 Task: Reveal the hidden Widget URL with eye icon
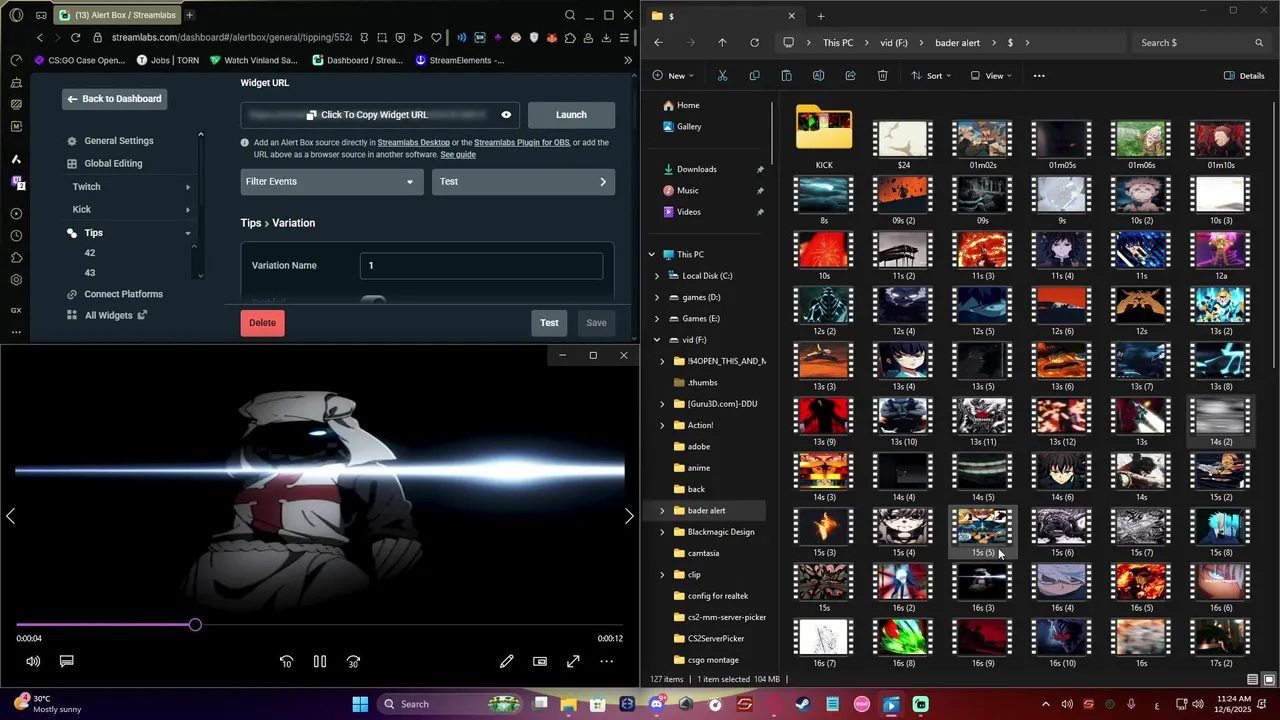[506, 115]
